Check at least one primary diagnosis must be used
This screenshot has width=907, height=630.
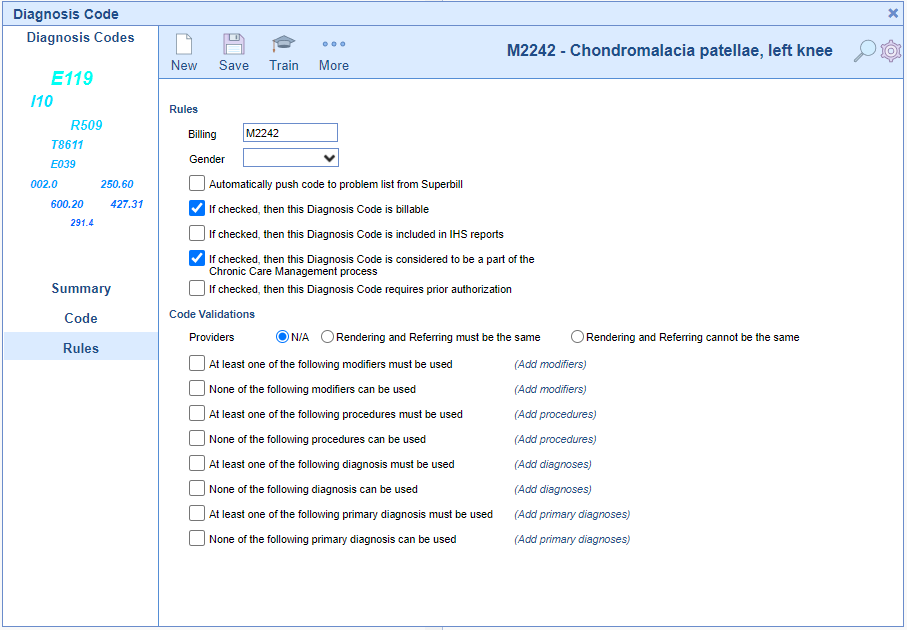click(197, 513)
